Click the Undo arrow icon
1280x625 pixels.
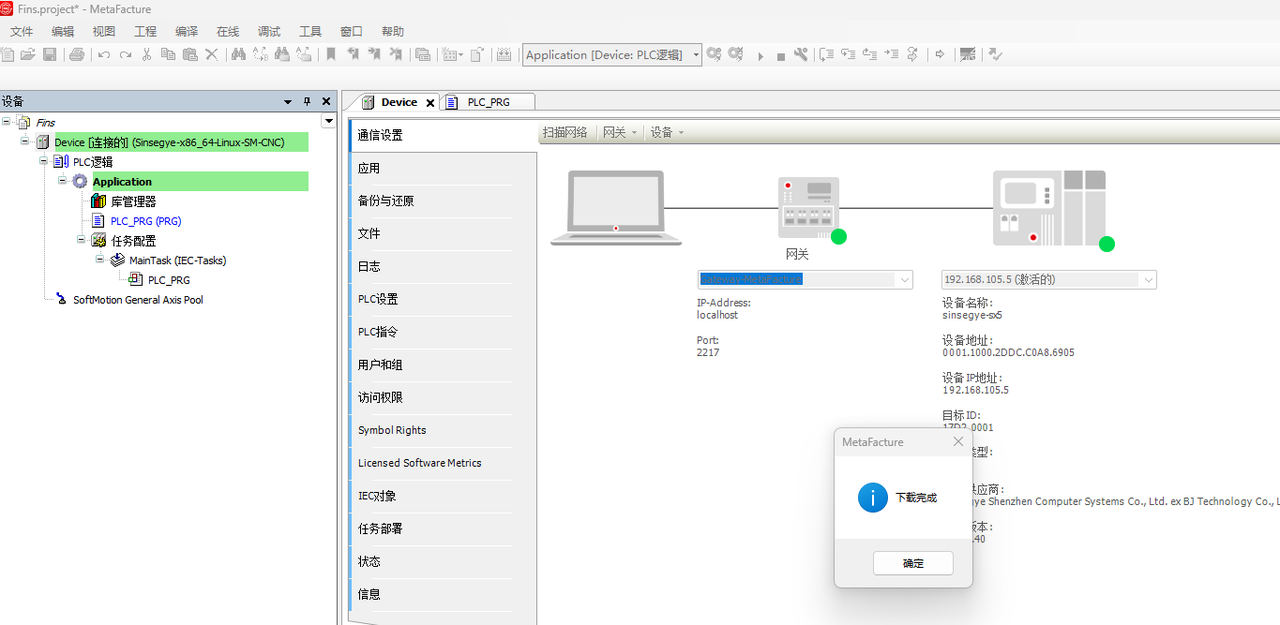click(x=104, y=55)
